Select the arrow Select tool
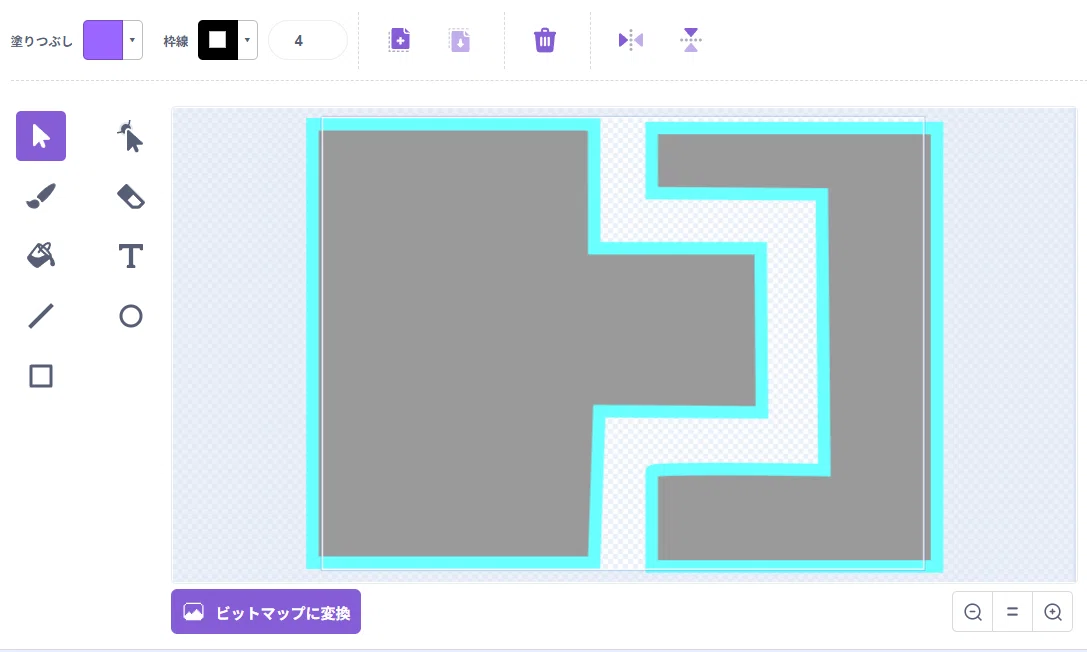Viewport: 1087px width, 652px height. [x=41, y=136]
